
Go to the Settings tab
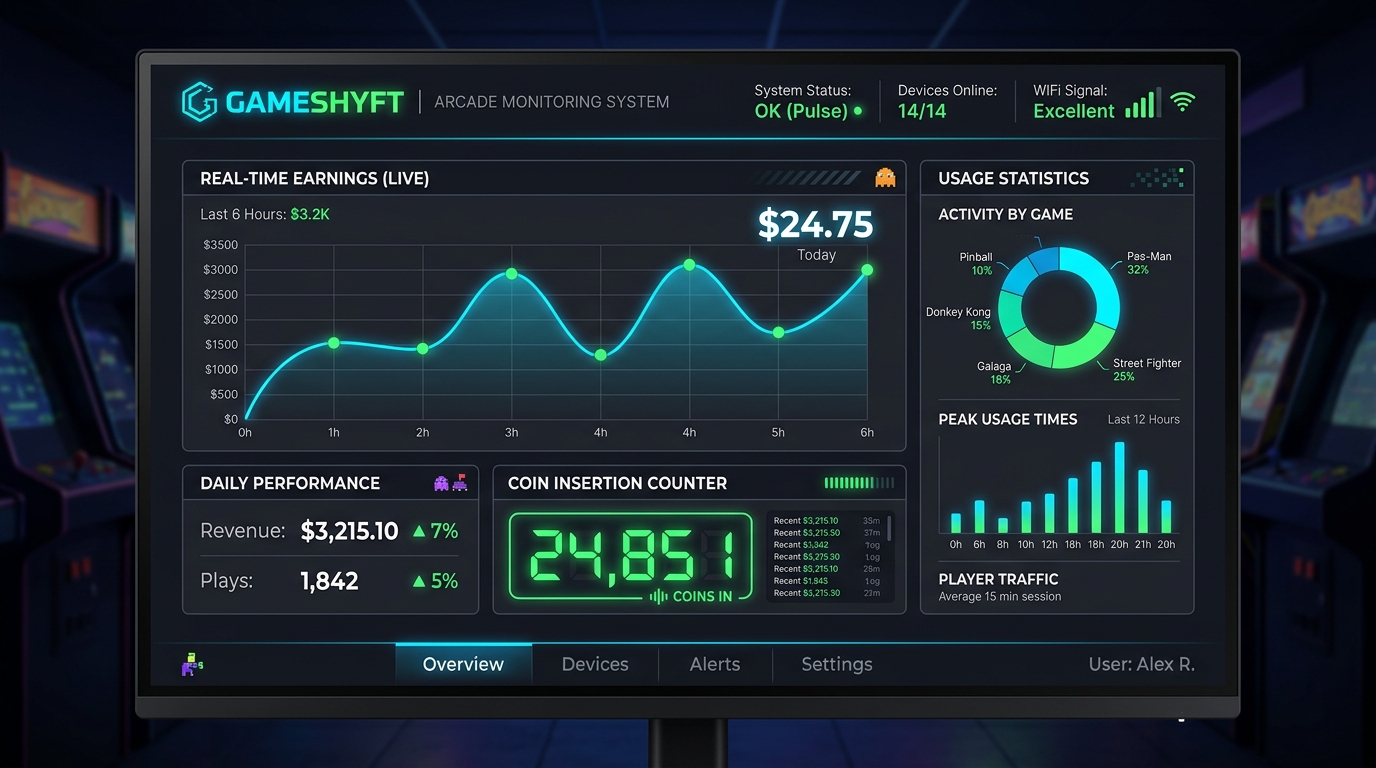tap(837, 664)
